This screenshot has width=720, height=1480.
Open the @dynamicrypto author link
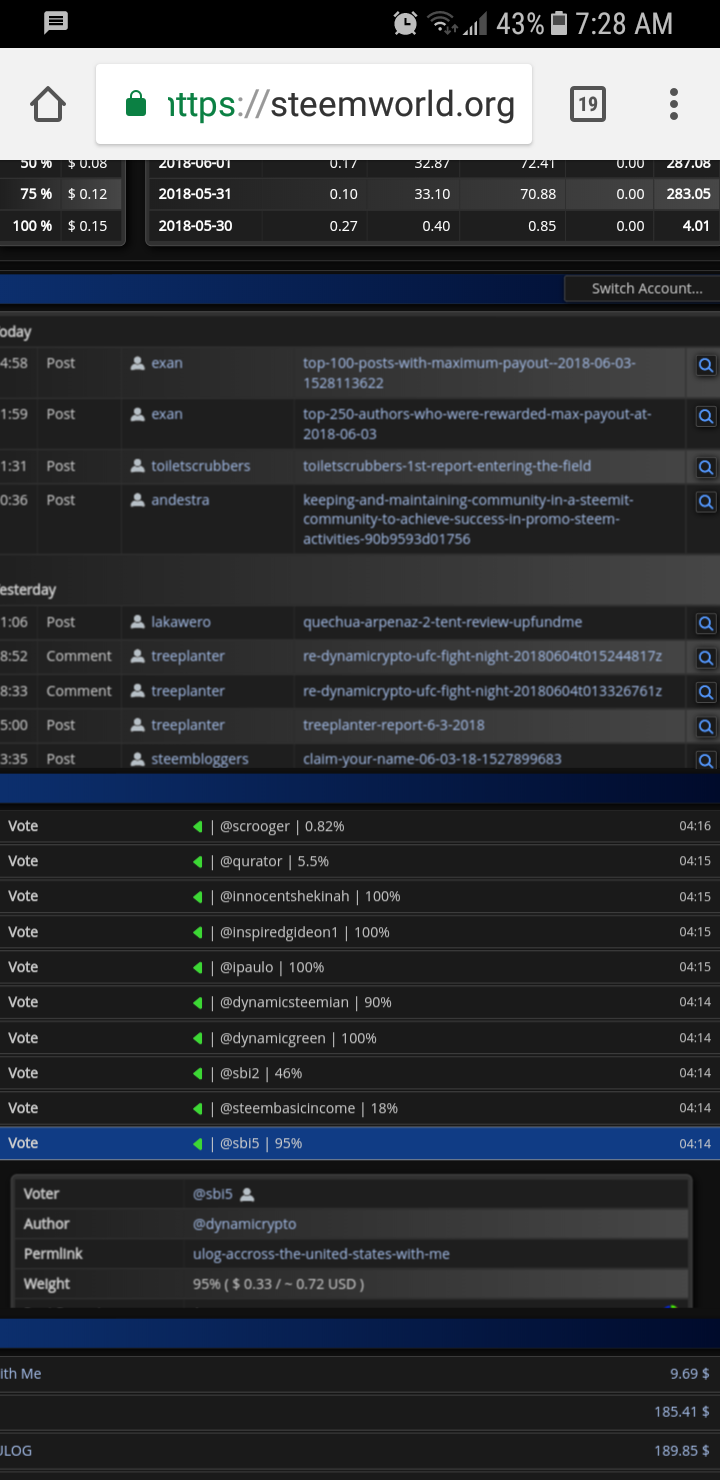click(x=244, y=1224)
